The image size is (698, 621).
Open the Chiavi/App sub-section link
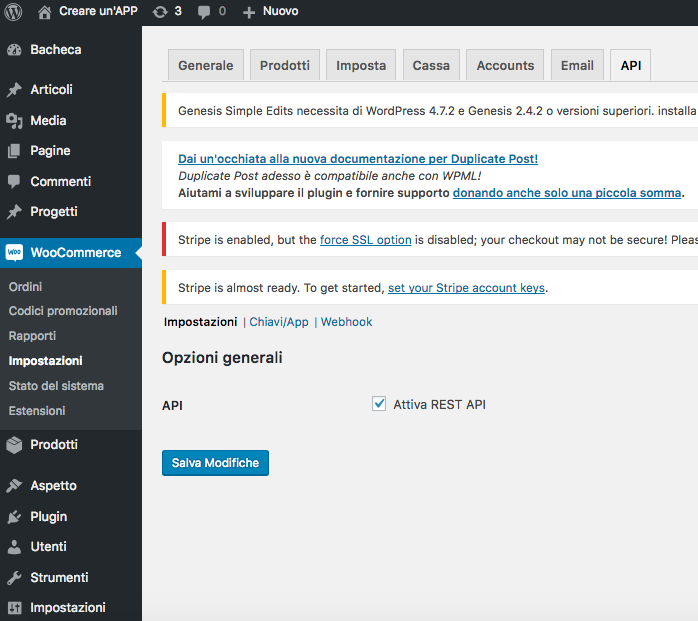(279, 322)
